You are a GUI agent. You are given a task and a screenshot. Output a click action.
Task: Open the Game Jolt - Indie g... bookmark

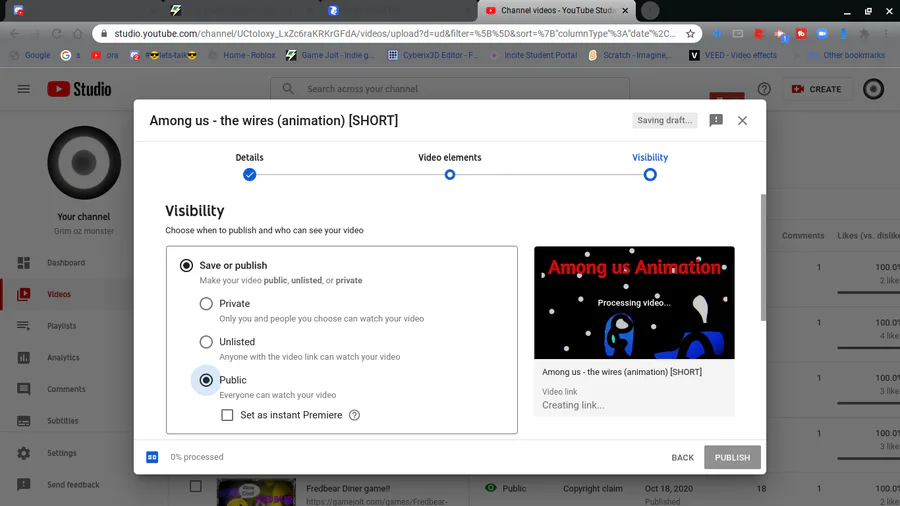331,55
